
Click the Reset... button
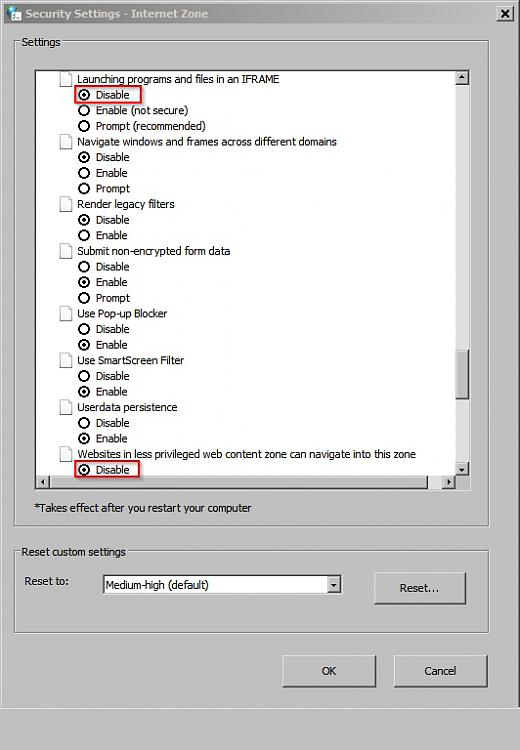click(x=420, y=588)
